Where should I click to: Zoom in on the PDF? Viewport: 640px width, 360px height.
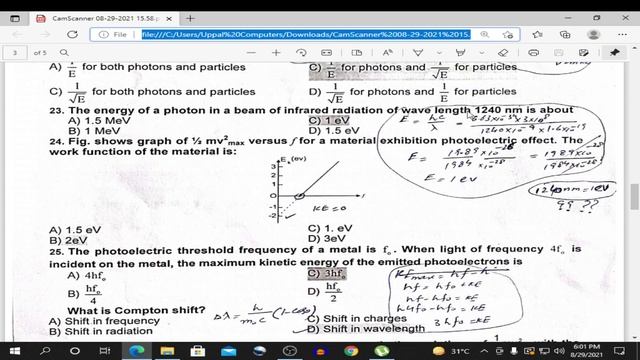point(276,53)
